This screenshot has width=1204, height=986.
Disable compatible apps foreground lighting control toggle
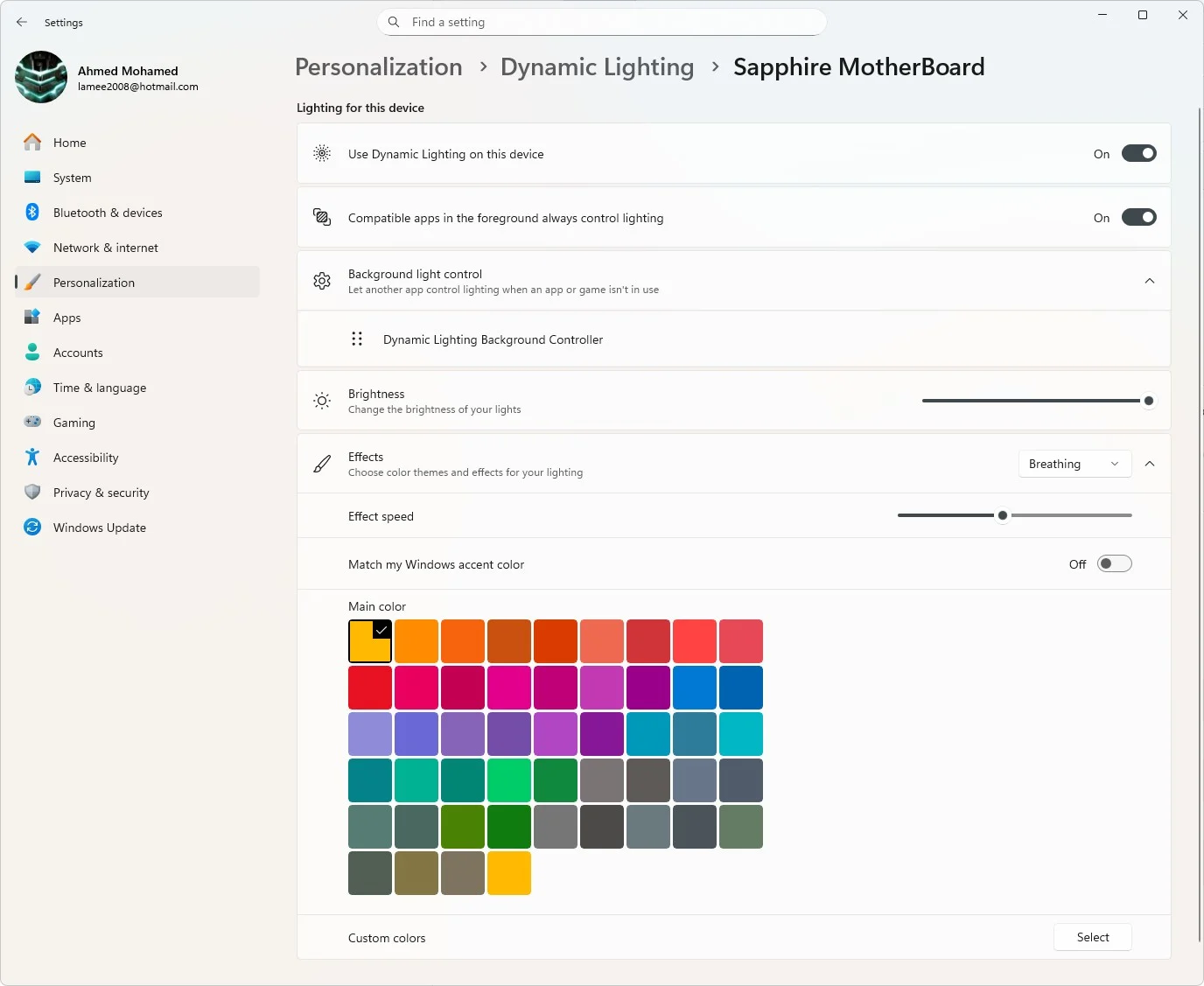click(x=1138, y=218)
